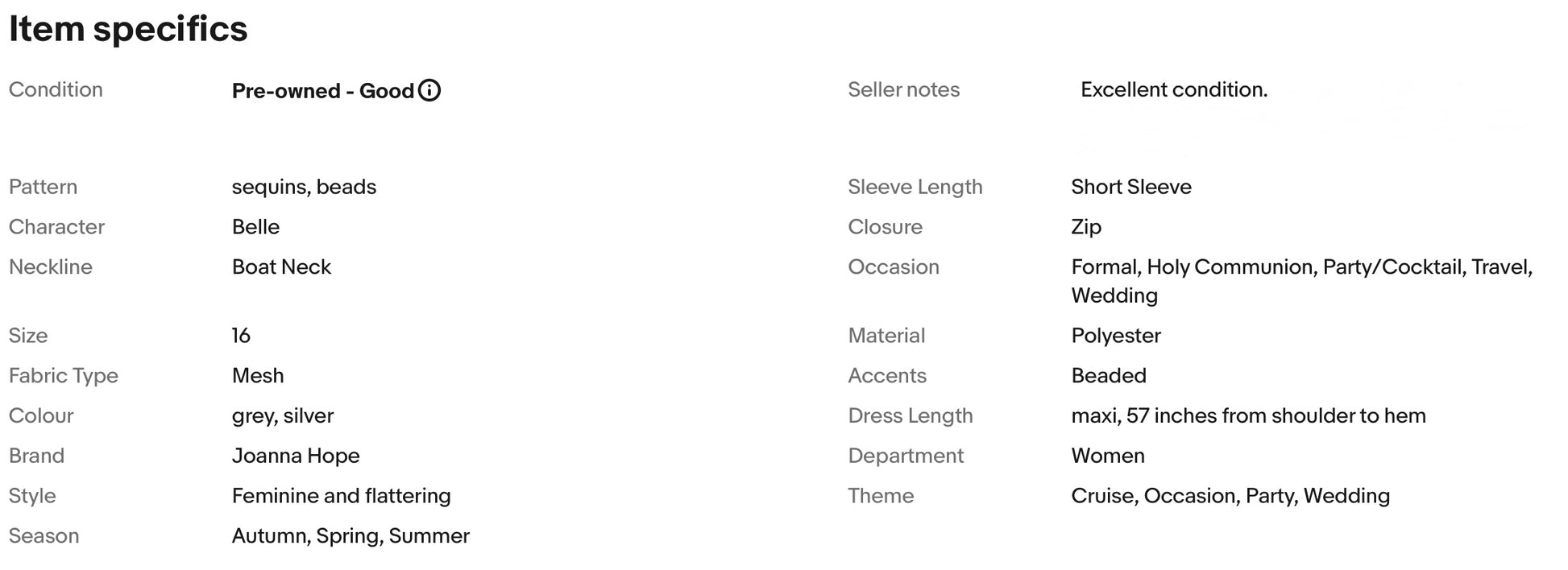Click the dress length maxi description
1568x570 pixels.
[1248, 416]
